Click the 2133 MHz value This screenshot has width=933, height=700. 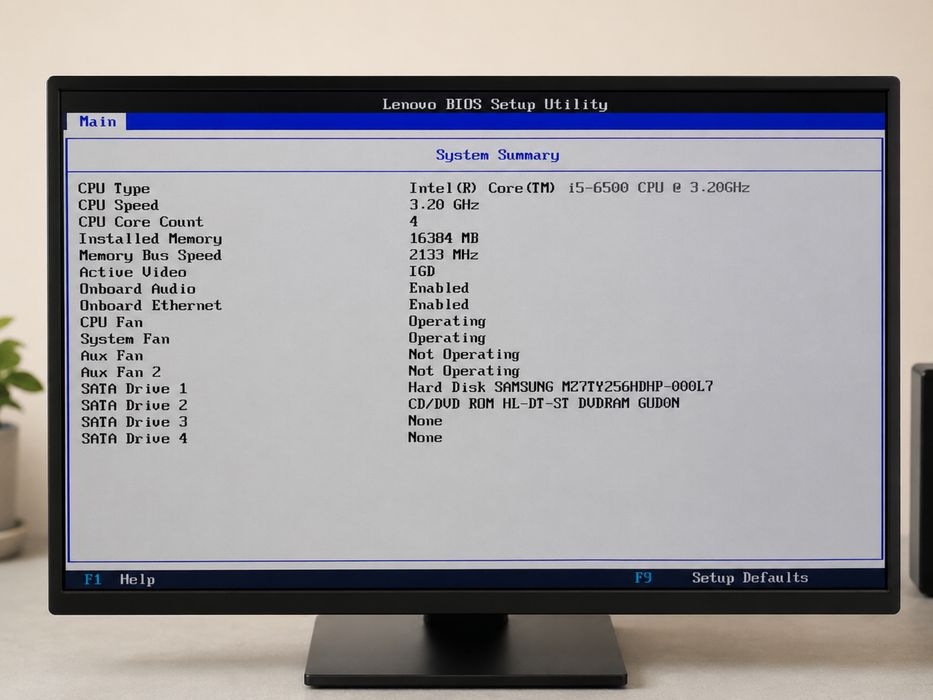coord(444,255)
